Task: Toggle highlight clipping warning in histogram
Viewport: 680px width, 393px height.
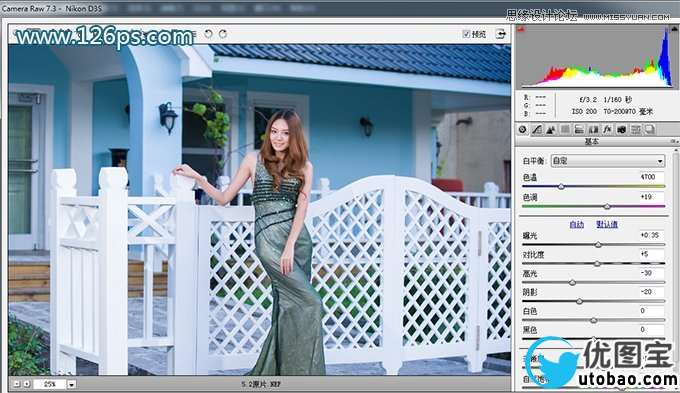Action: [674, 29]
